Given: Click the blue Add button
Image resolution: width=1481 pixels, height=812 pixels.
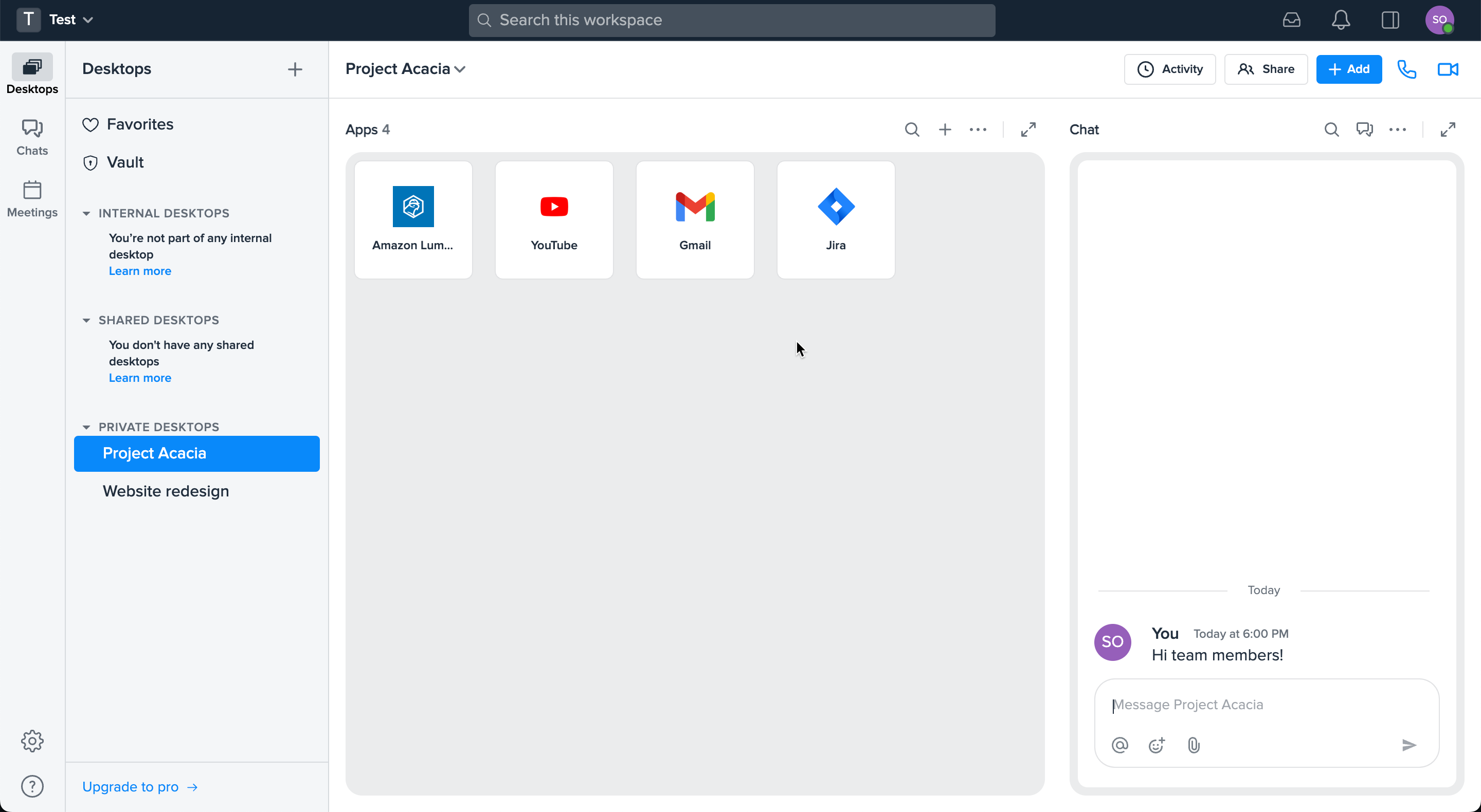Looking at the screenshot, I should click(x=1349, y=69).
